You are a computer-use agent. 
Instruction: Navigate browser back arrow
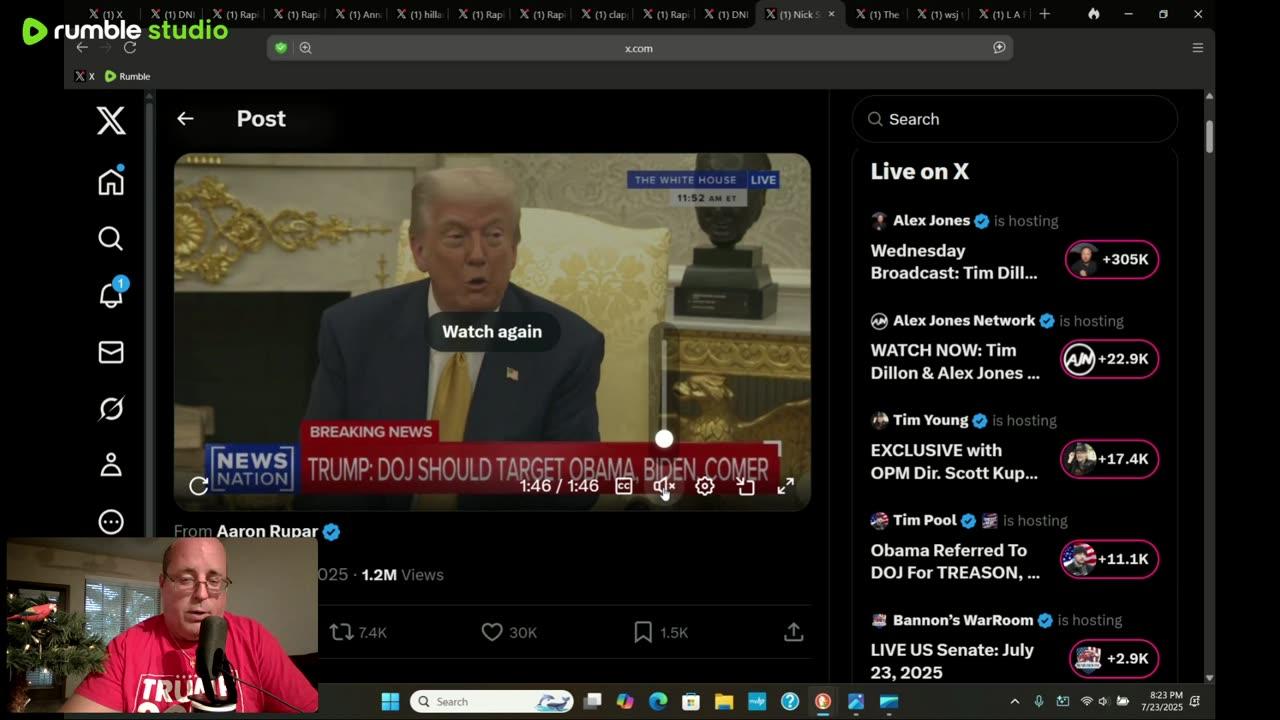pos(82,48)
